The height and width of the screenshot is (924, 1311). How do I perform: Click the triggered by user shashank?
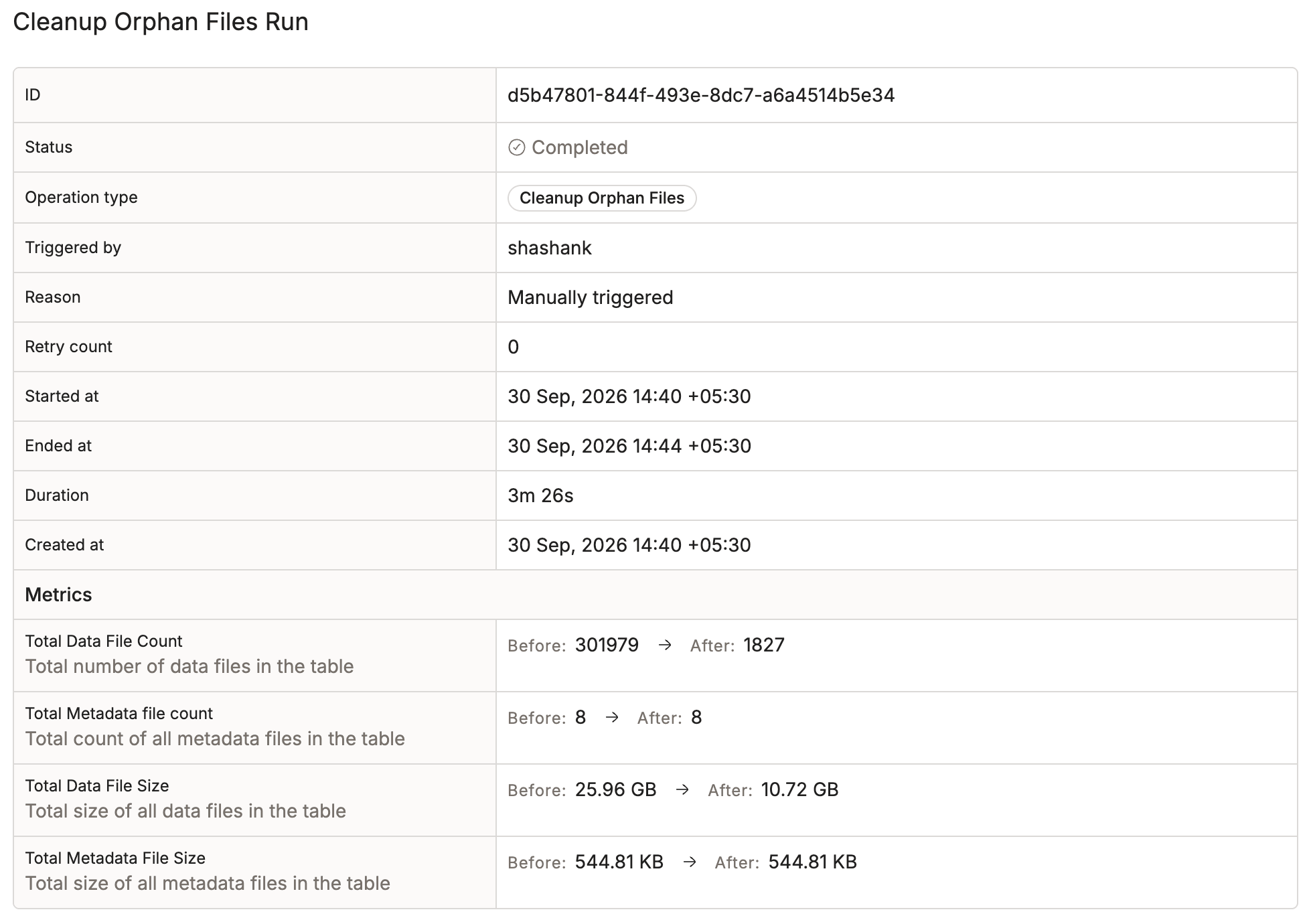point(550,248)
